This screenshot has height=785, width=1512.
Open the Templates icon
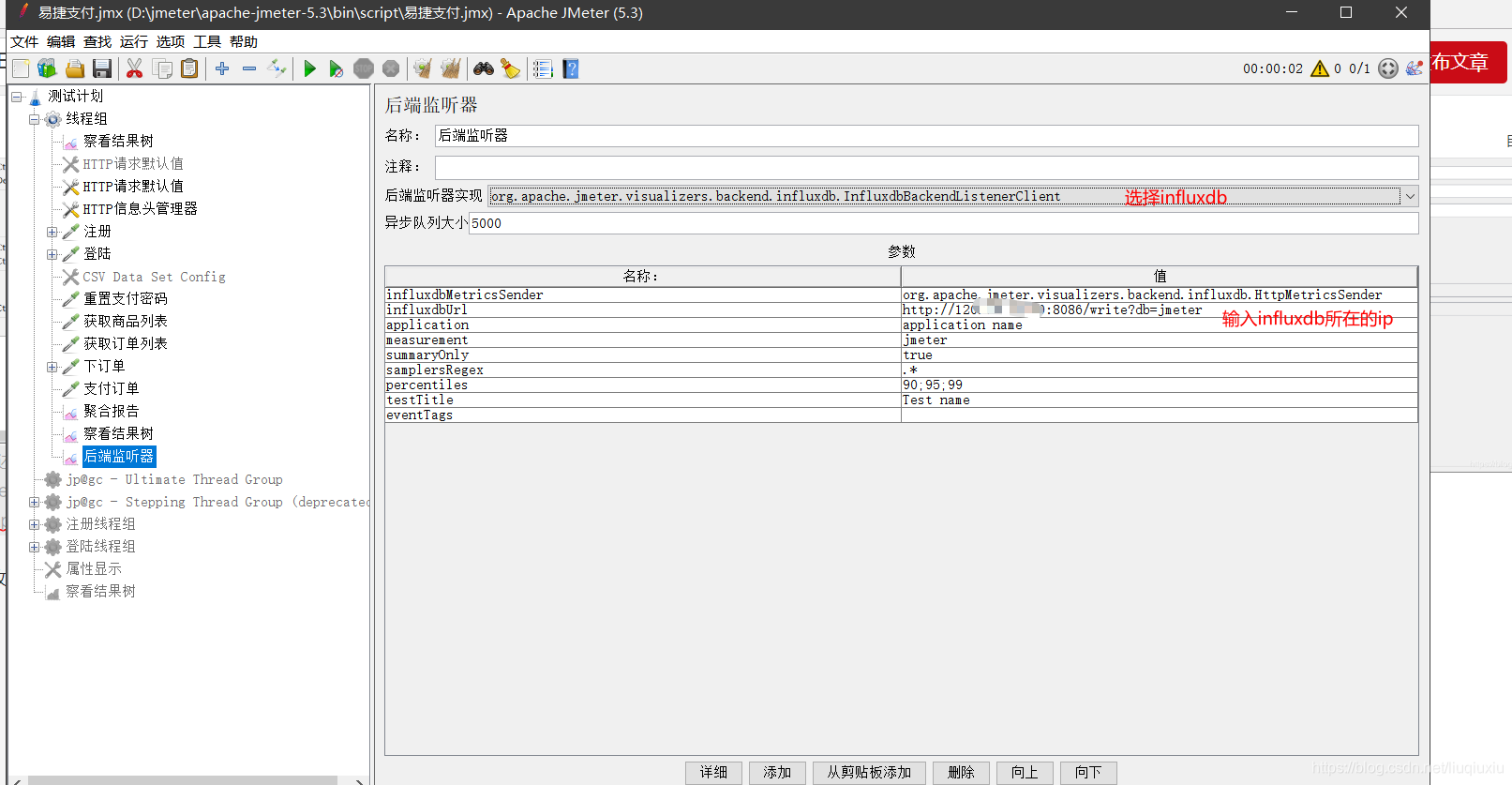47,68
